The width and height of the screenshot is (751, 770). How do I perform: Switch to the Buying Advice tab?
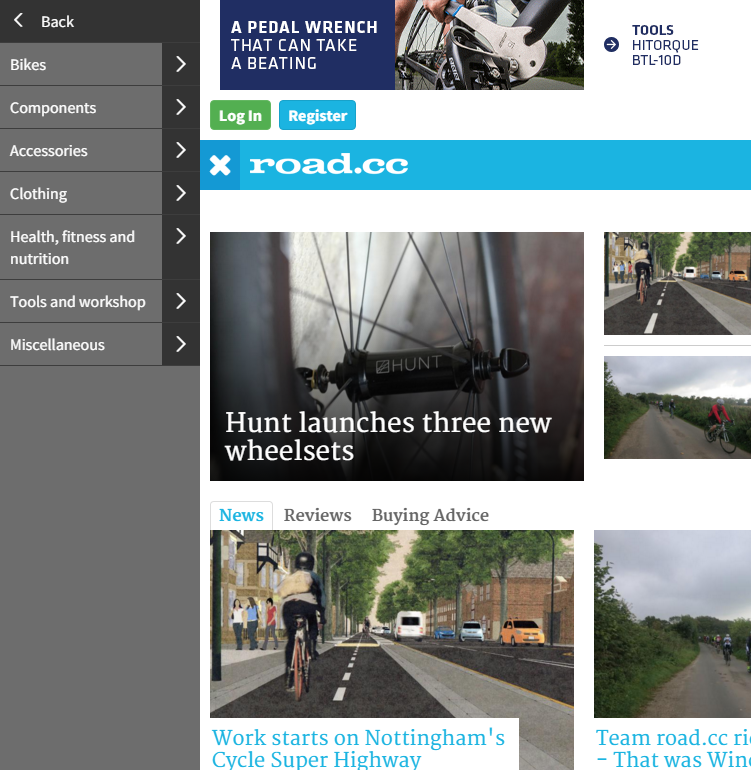[x=430, y=515]
